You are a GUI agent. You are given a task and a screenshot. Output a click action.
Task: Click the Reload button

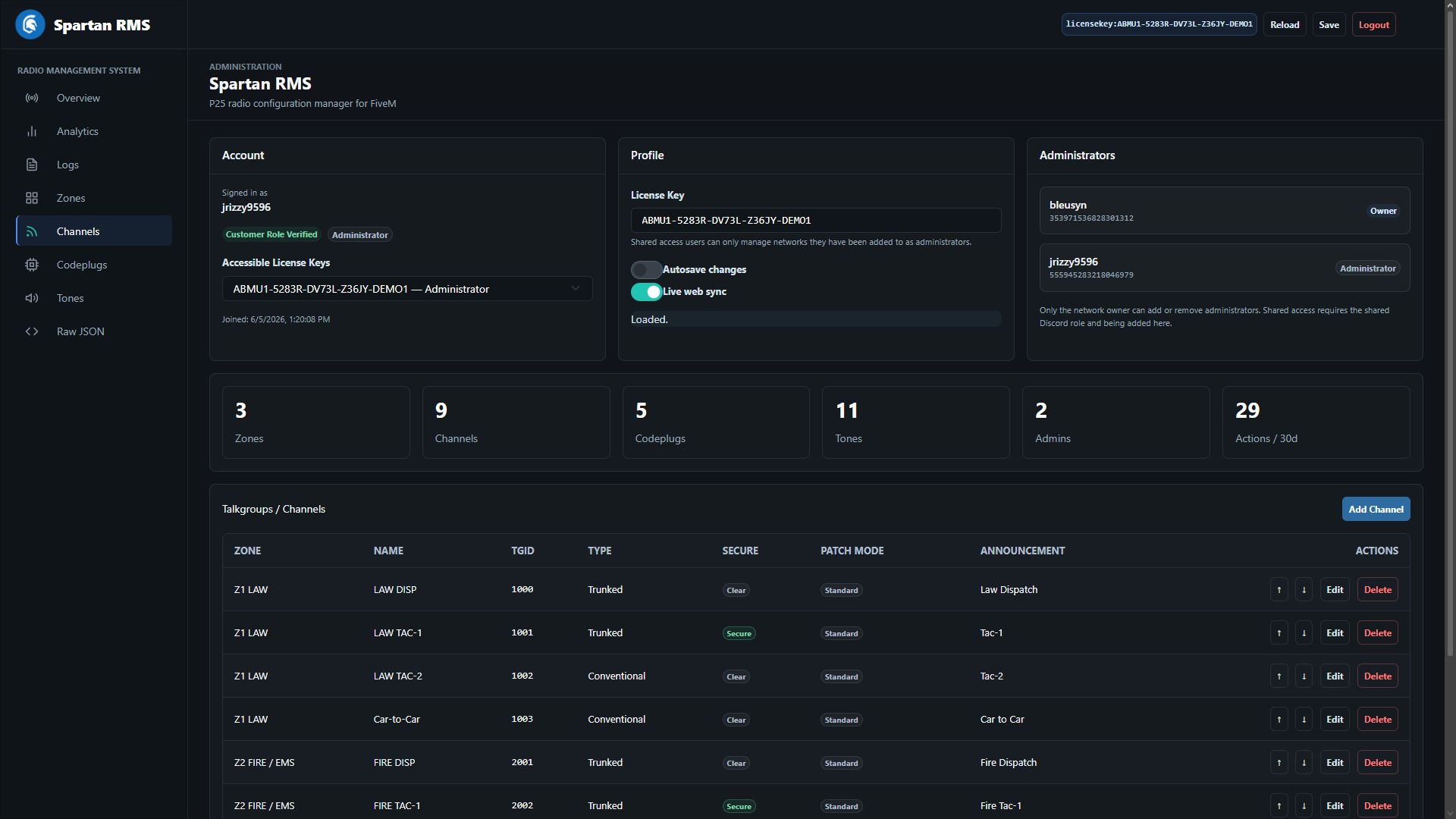coord(1285,24)
